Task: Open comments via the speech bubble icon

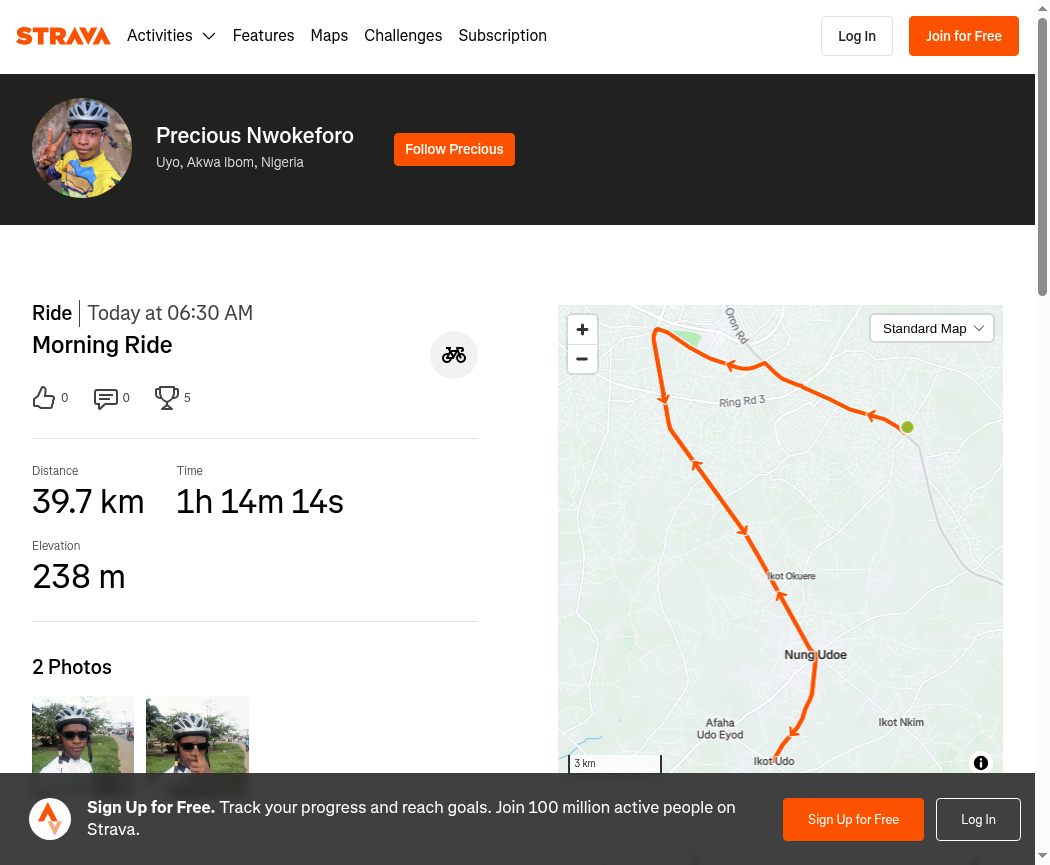Action: click(x=106, y=398)
